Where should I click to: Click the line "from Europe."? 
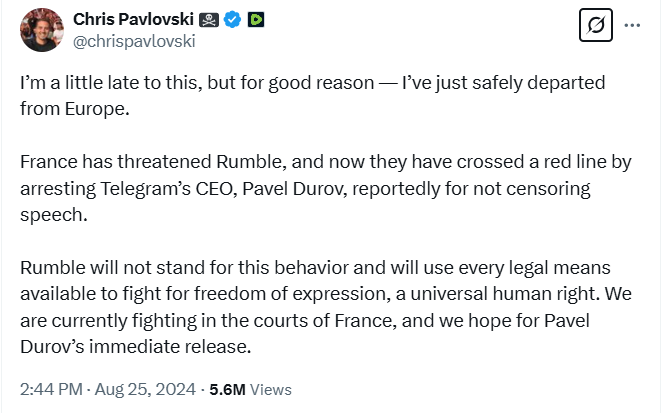(x=75, y=108)
